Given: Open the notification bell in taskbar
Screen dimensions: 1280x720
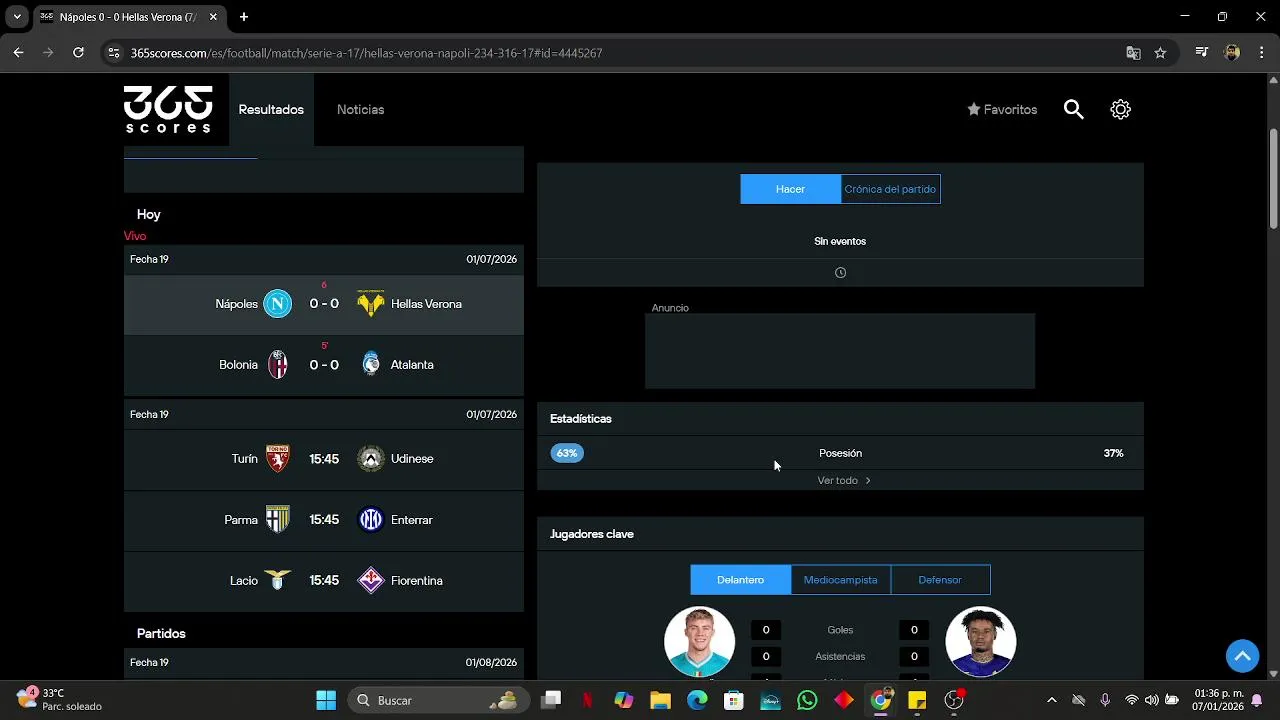Looking at the screenshot, I should tap(1257, 700).
